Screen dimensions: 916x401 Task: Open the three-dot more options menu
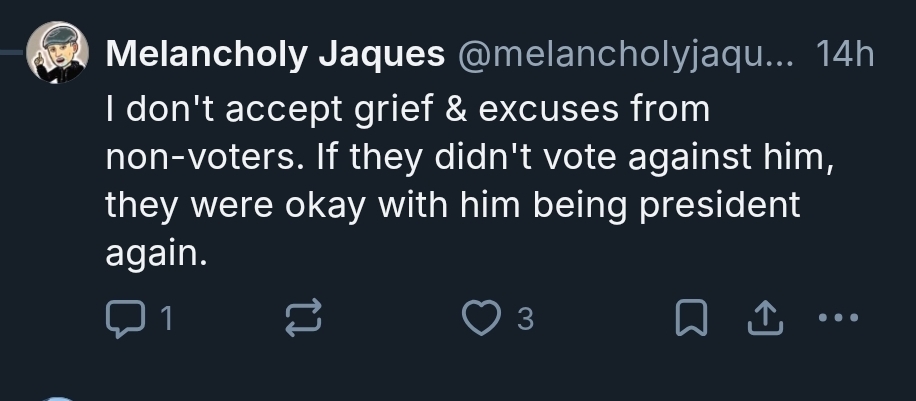pos(838,318)
